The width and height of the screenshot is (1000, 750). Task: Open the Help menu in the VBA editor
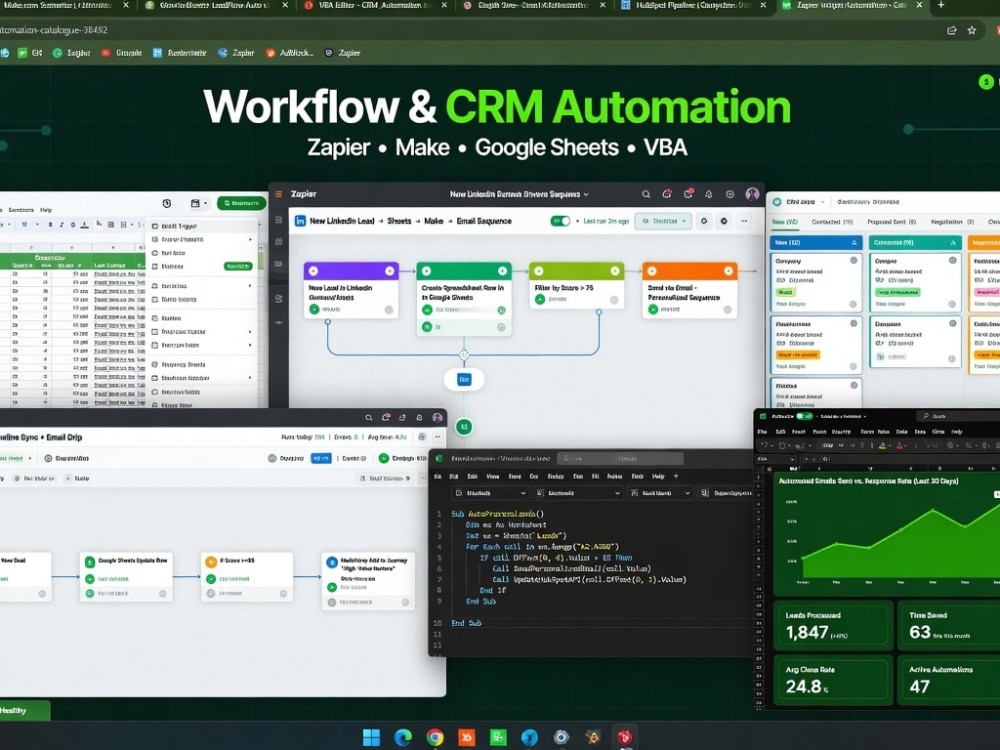(658, 476)
